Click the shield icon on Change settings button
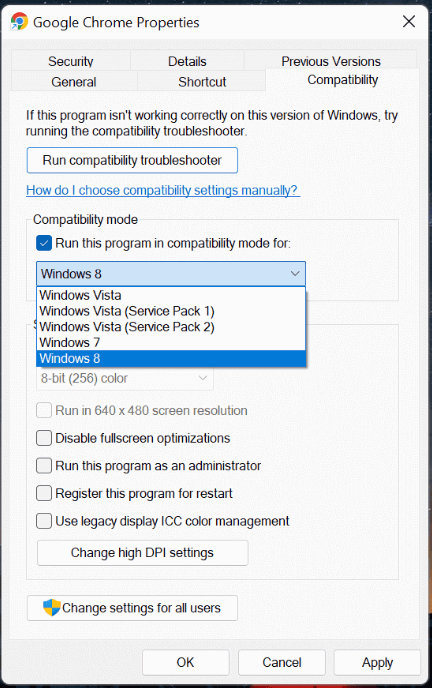The height and width of the screenshot is (688, 432). [x=51, y=608]
